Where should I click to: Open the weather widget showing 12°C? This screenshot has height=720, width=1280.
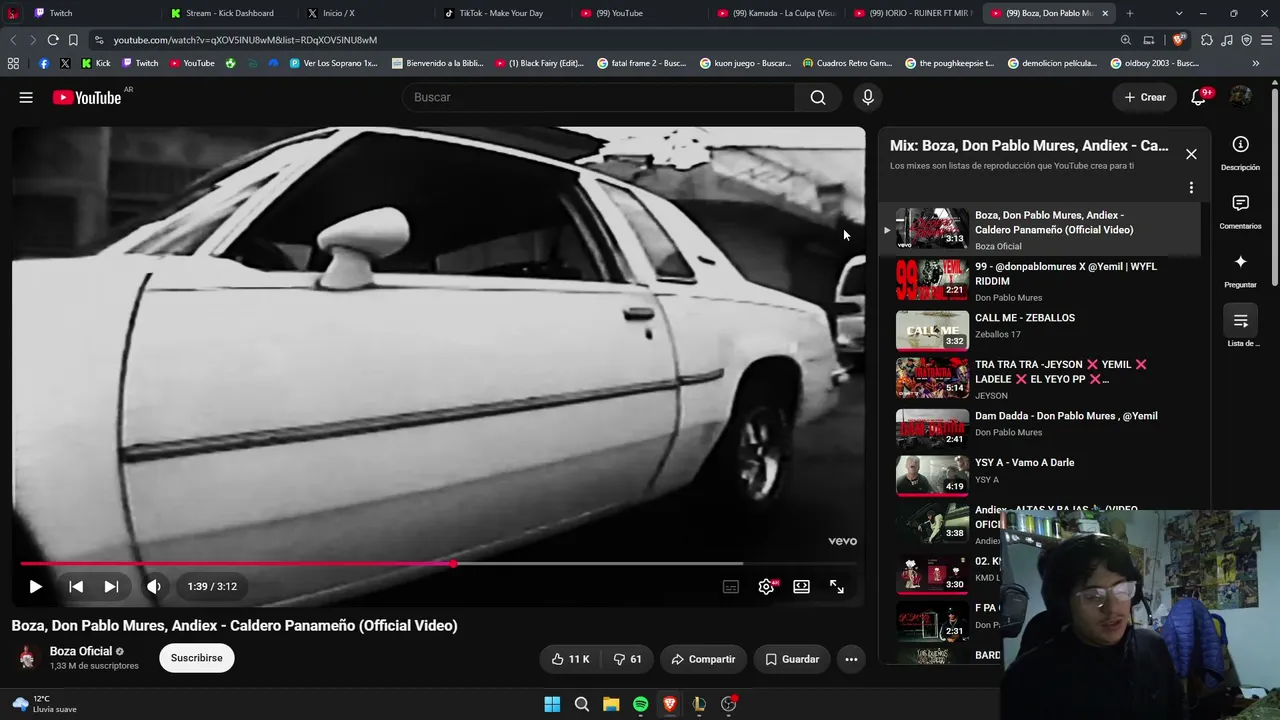(x=44, y=704)
